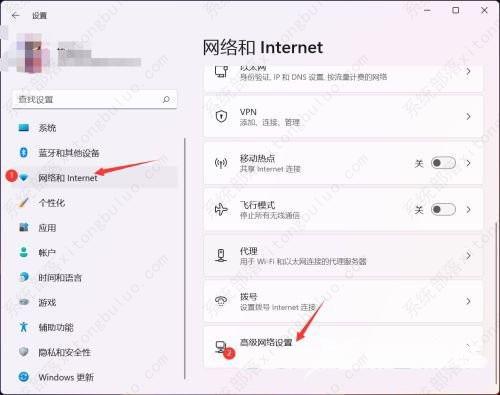Close the Settings window

tap(485, 11)
